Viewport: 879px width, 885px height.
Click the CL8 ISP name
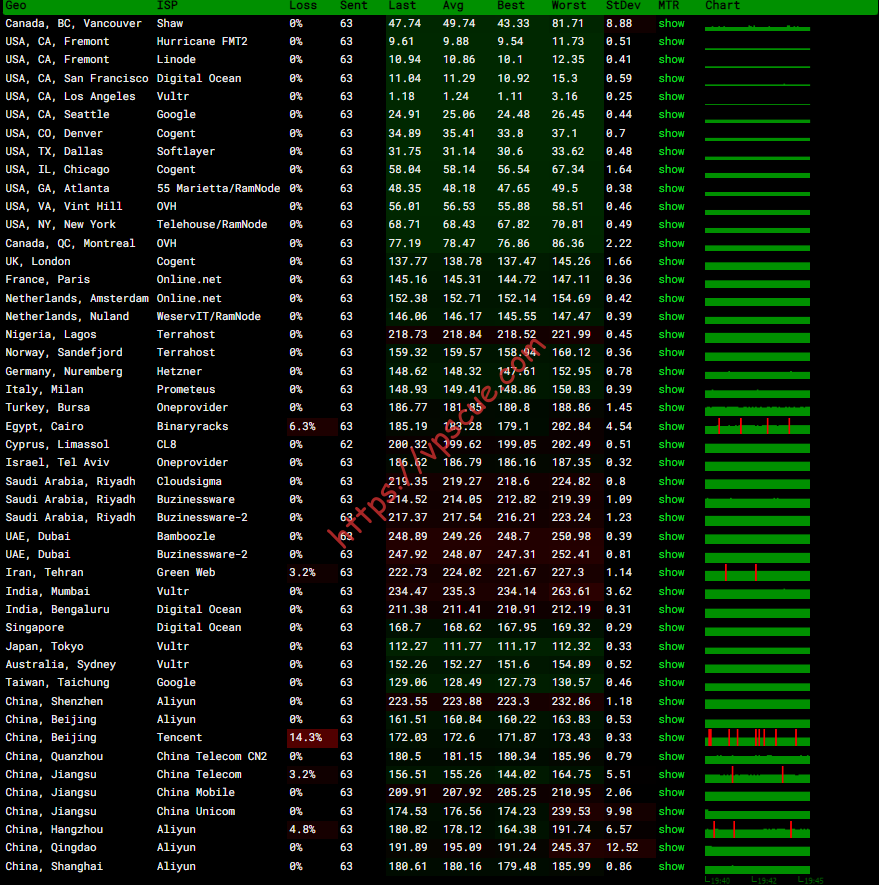point(167,445)
